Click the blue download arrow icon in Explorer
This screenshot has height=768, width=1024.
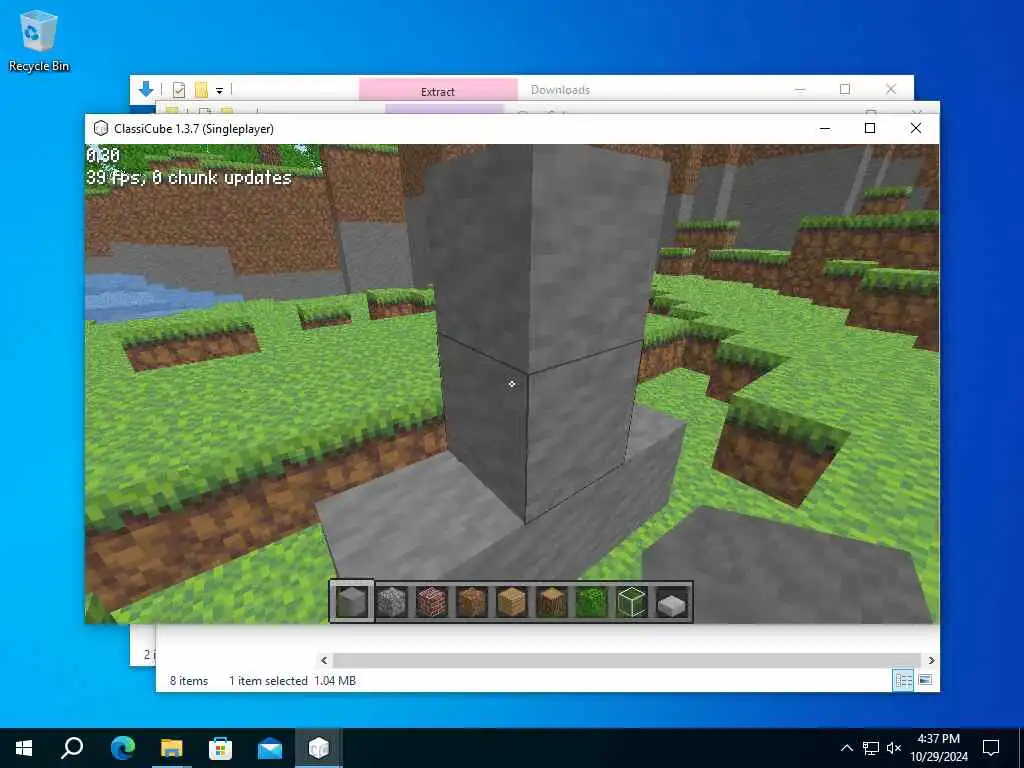click(146, 89)
